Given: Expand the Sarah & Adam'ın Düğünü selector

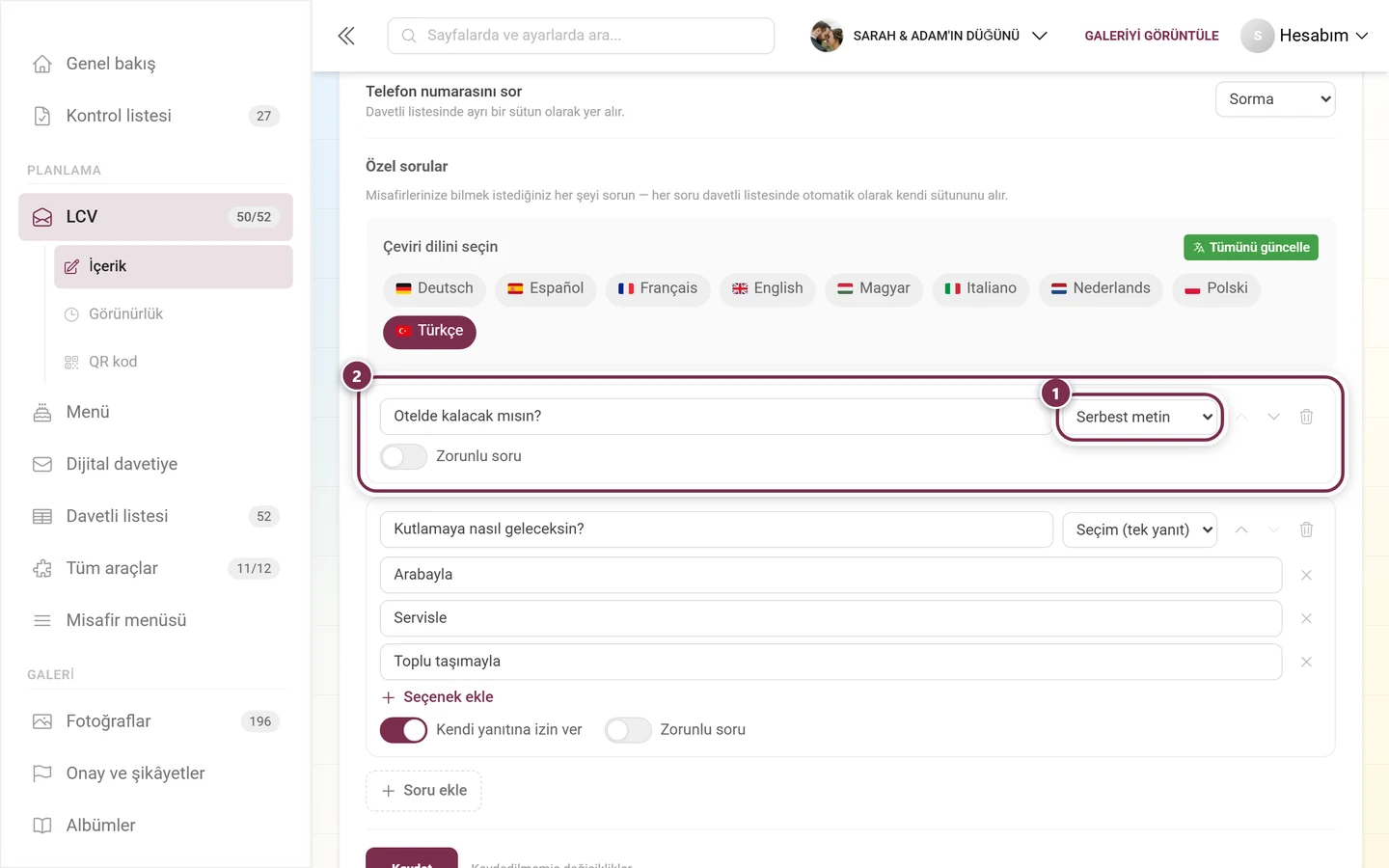Looking at the screenshot, I should [929, 36].
